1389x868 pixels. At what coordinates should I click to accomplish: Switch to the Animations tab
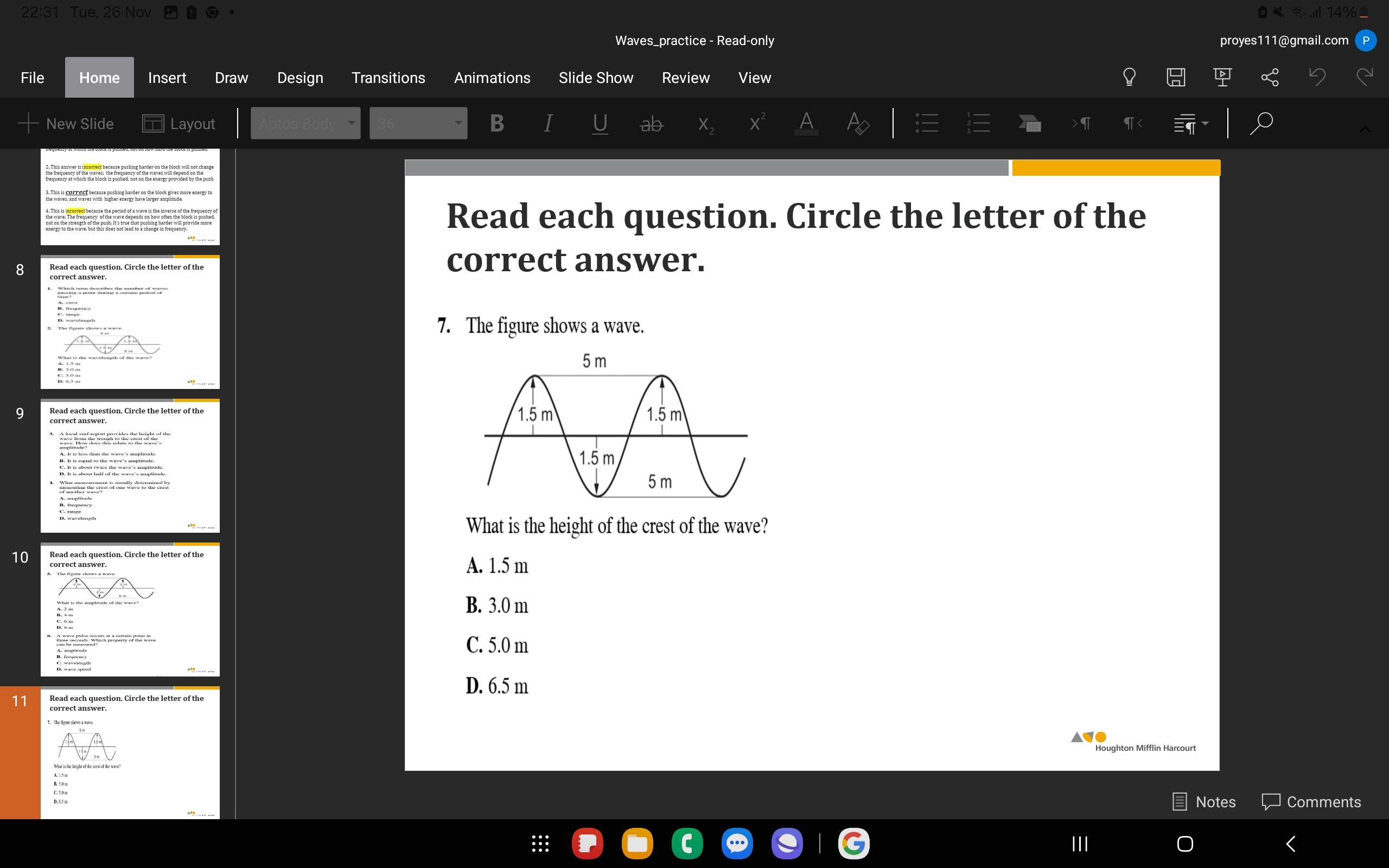point(492,78)
